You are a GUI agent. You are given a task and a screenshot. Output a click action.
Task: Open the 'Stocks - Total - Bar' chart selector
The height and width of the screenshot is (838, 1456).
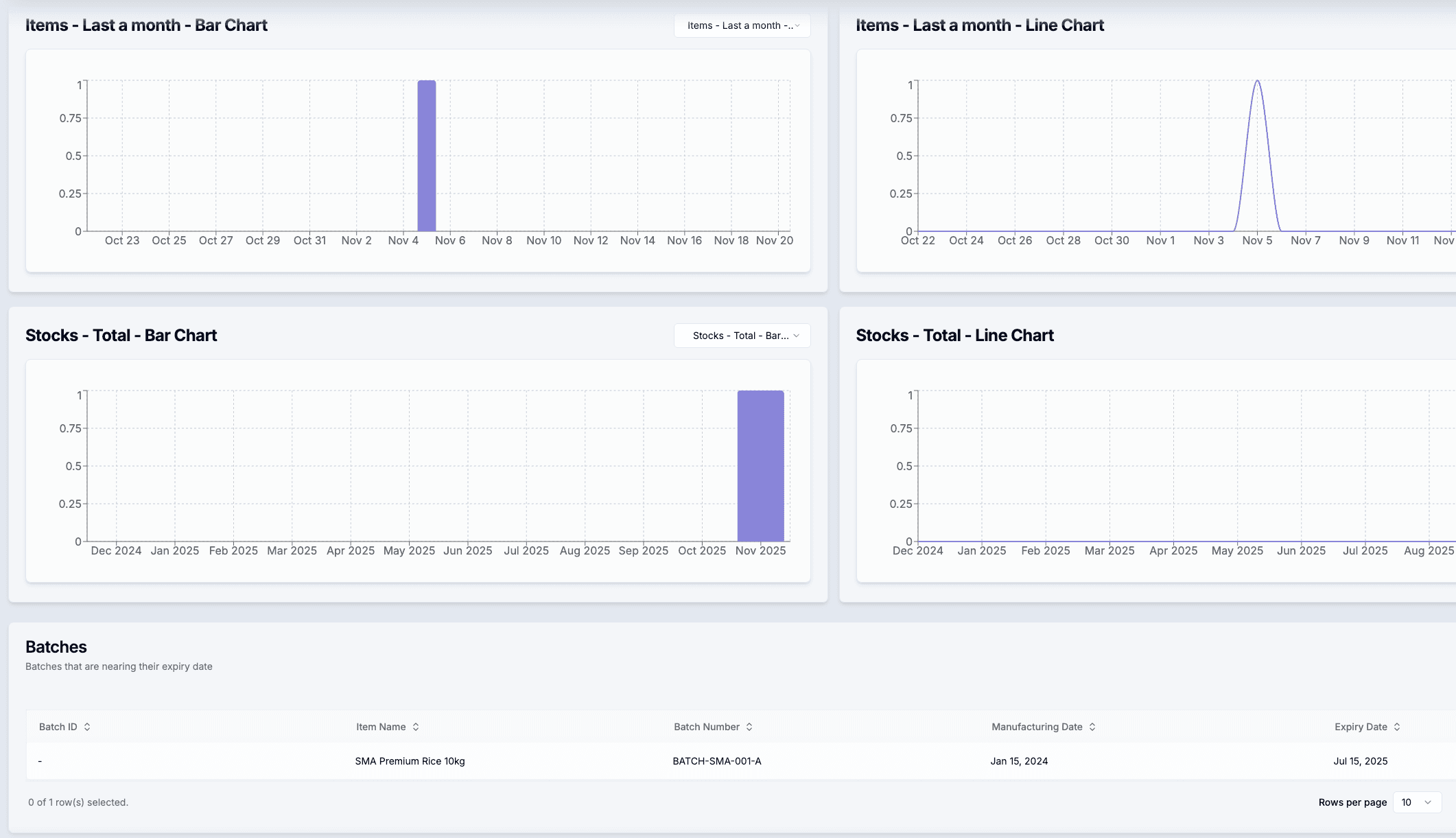coord(742,336)
